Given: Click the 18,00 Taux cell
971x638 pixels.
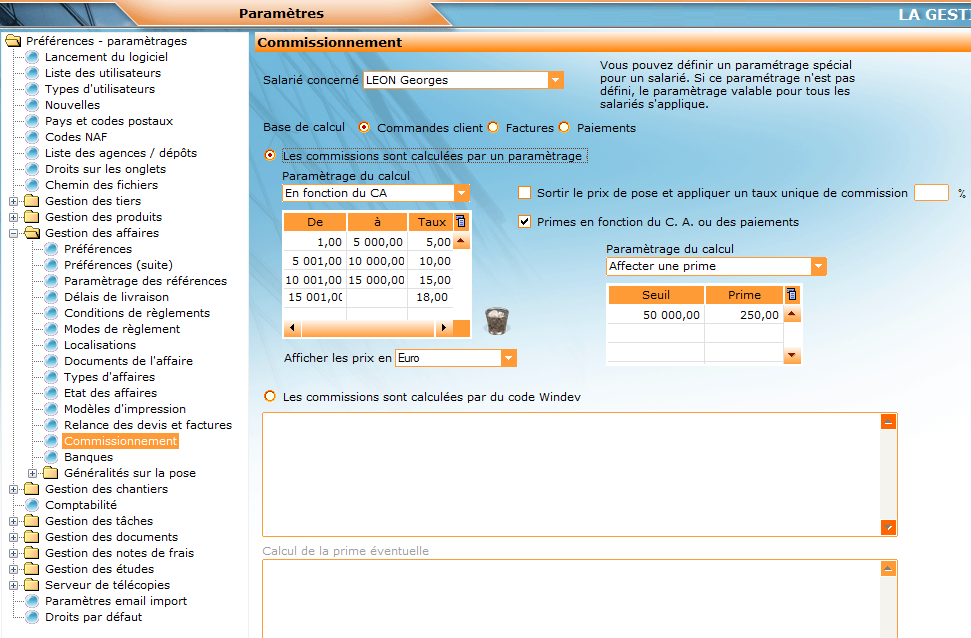Looking at the screenshot, I should pos(431,297).
